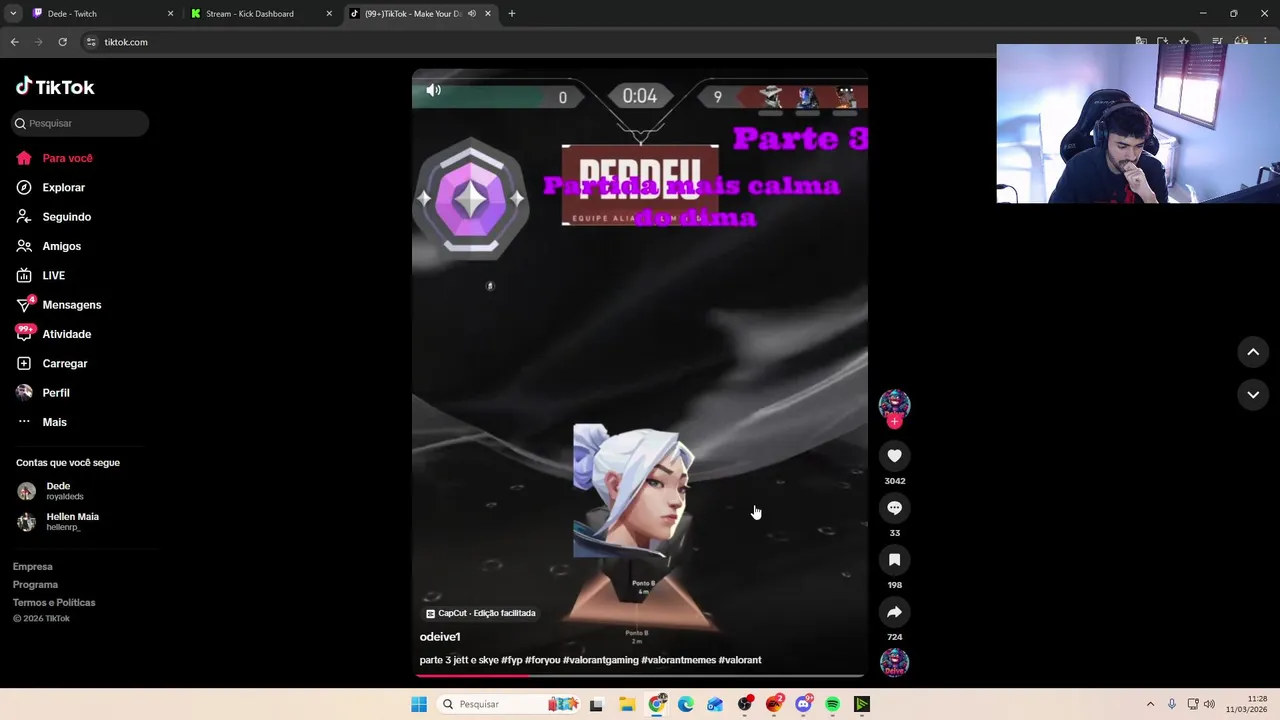Open the sound disc below the share count
The width and height of the screenshot is (1280, 720).
pyautogui.click(x=894, y=662)
